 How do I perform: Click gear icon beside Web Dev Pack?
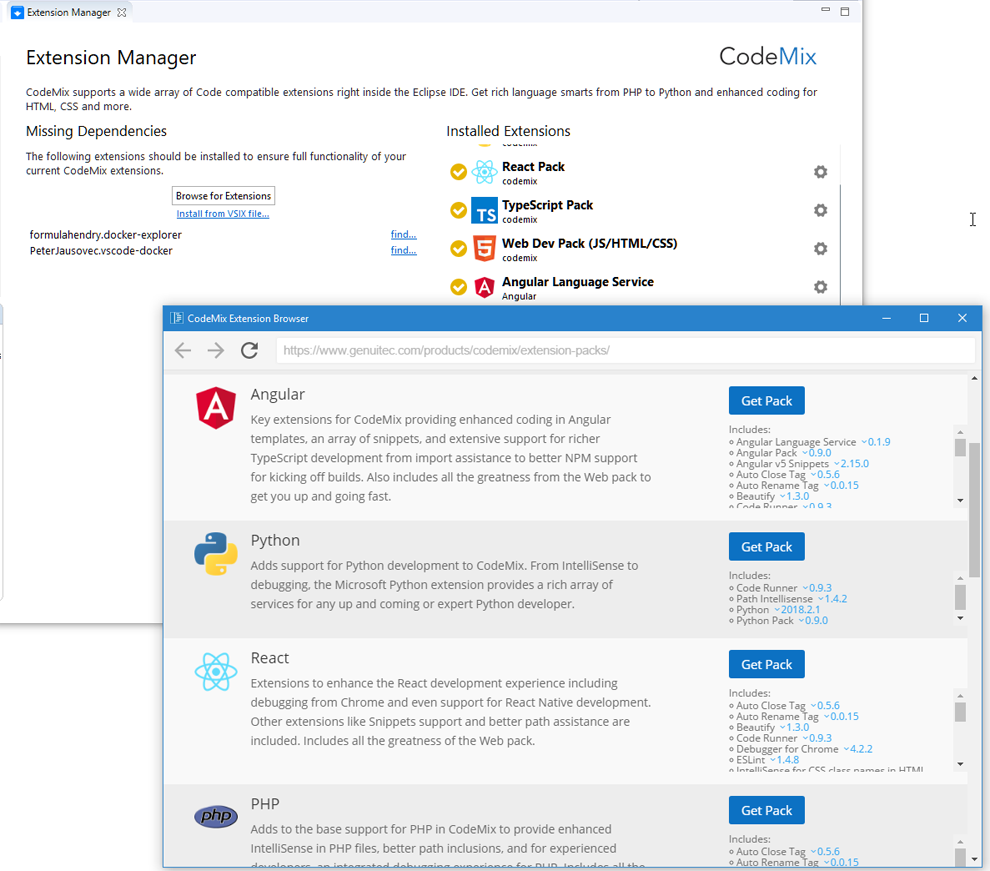click(820, 249)
